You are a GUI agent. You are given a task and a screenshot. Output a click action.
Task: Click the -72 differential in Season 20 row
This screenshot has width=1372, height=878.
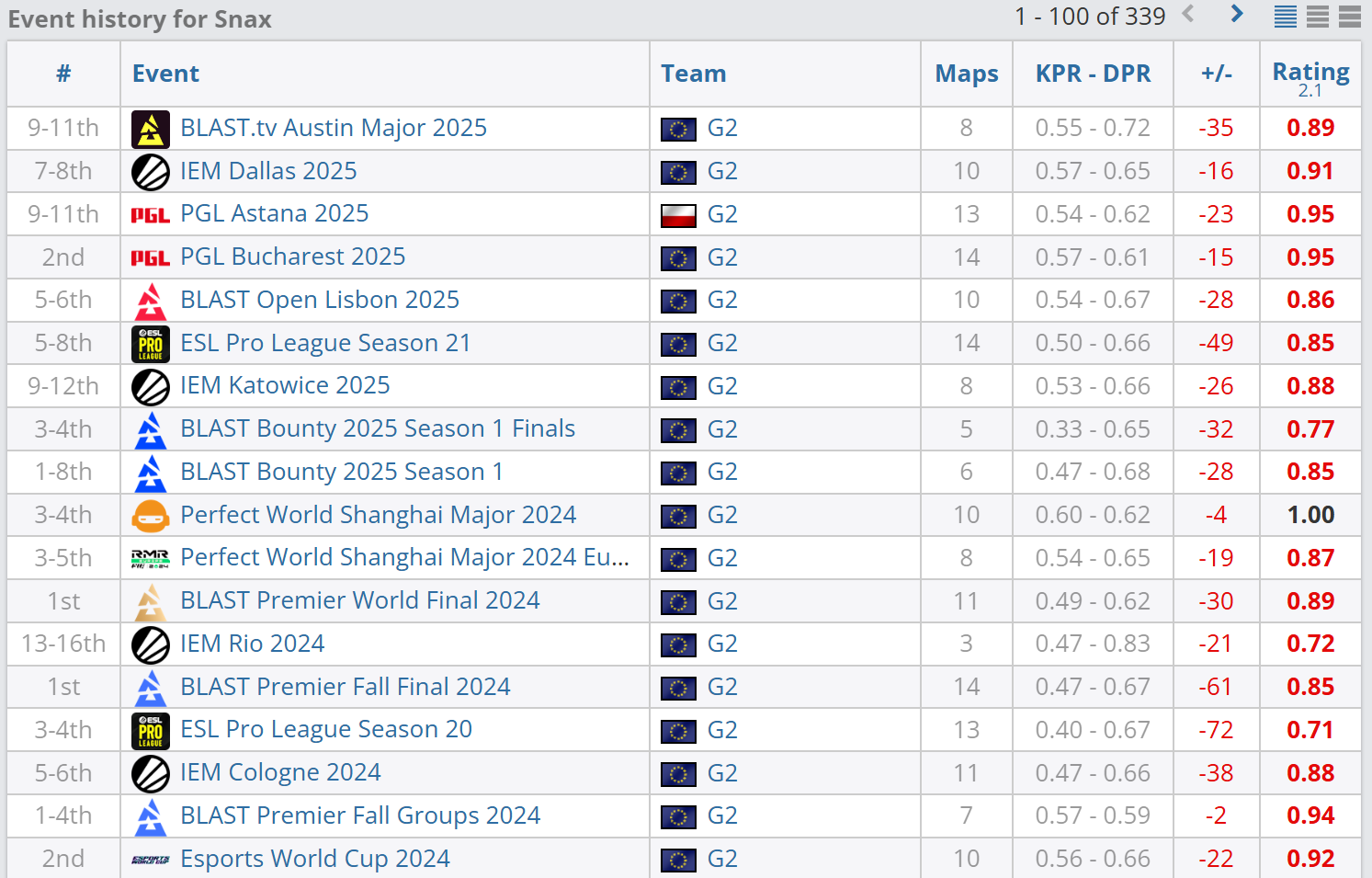pyautogui.click(x=1217, y=730)
